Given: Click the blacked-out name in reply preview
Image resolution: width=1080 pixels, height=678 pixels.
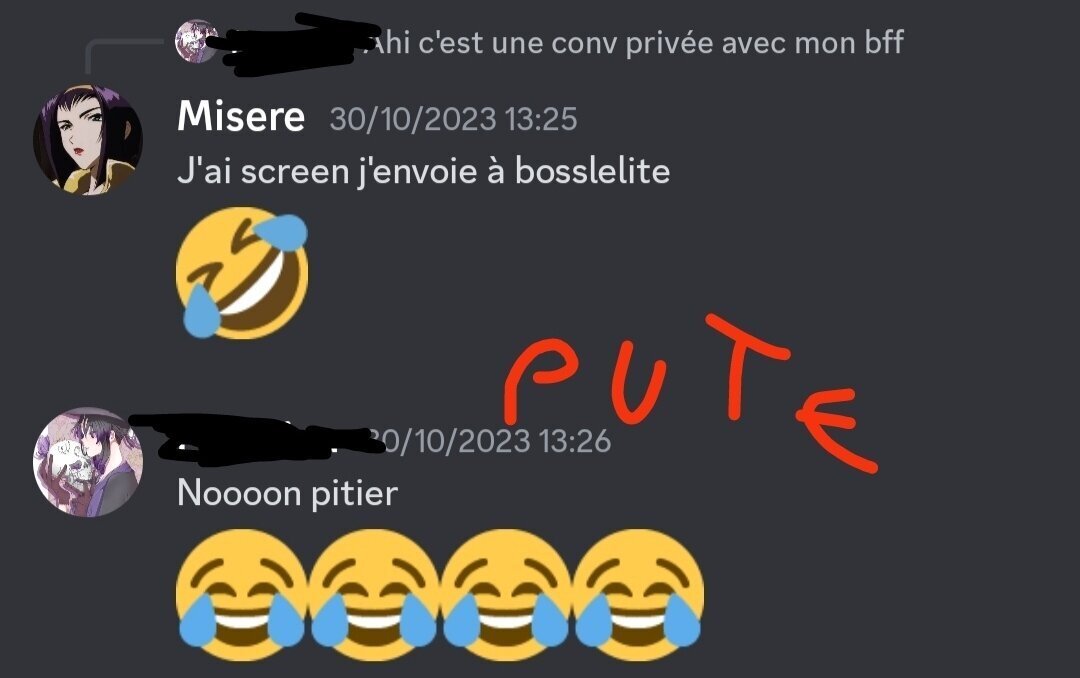Looking at the screenshot, I should click(295, 44).
